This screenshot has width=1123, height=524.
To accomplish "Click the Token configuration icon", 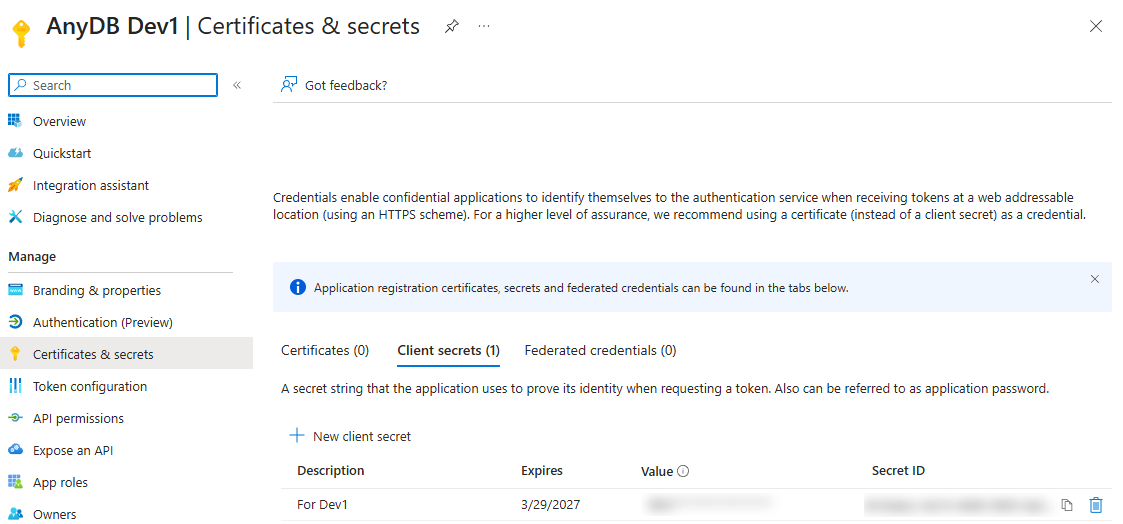I will click(x=16, y=386).
